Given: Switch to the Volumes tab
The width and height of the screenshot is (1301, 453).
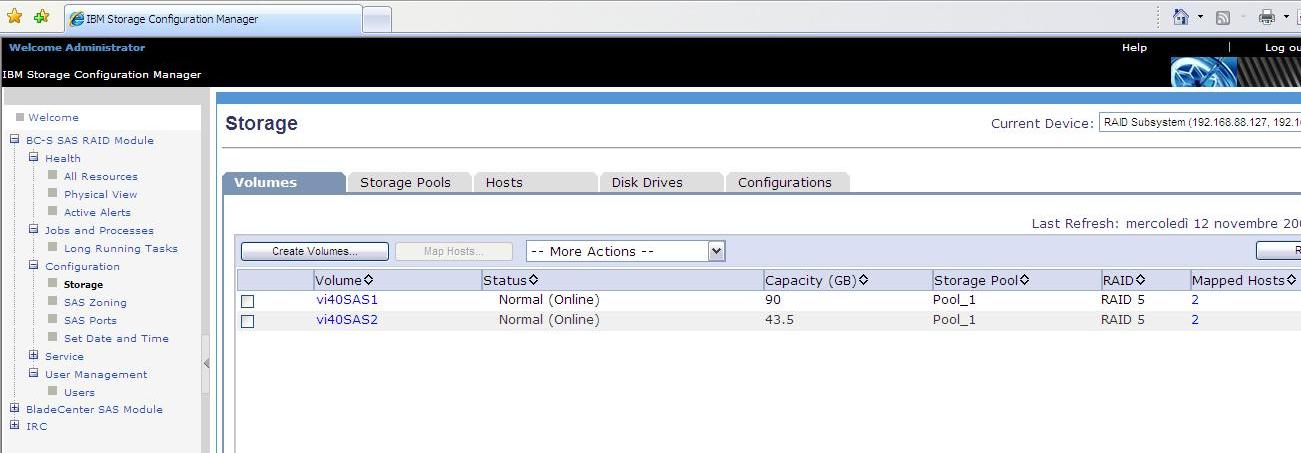Looking at the screenshot, I should tap(283, 182).
